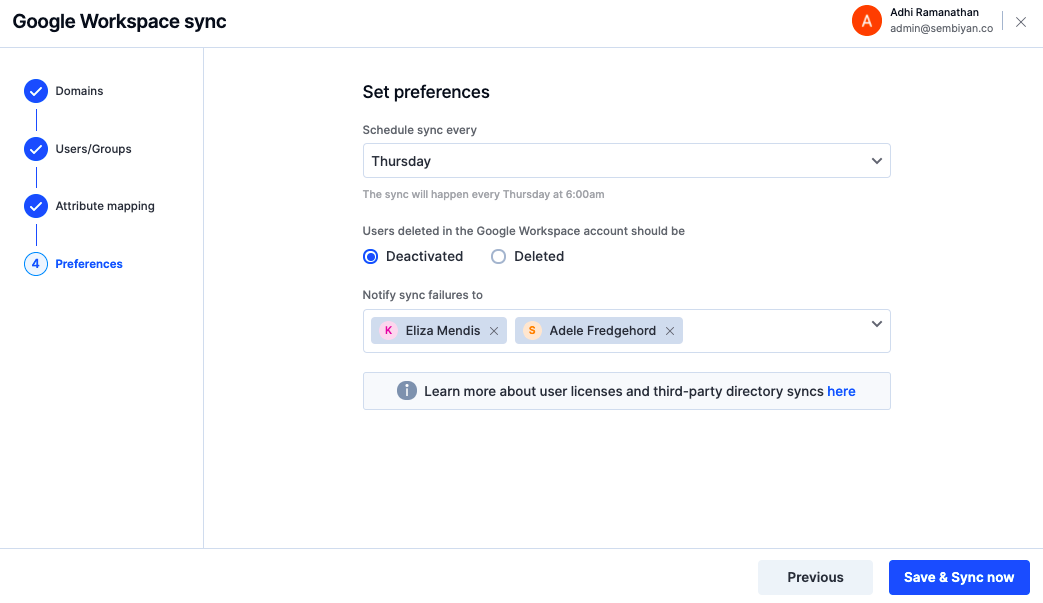Close the Google Workspace sync dialog

click(x=1021, y=22)
